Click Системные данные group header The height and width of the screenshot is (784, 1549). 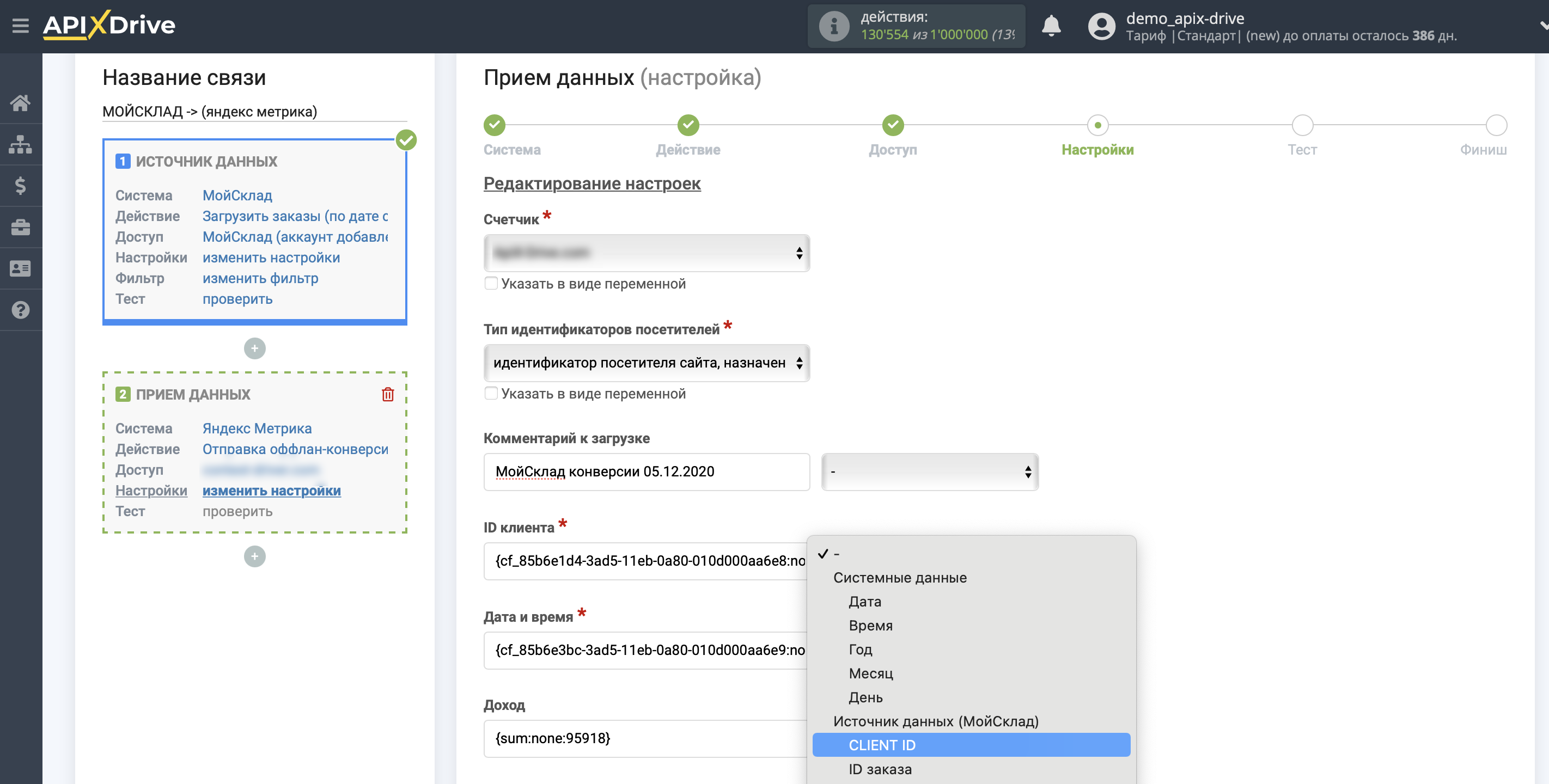900,577
